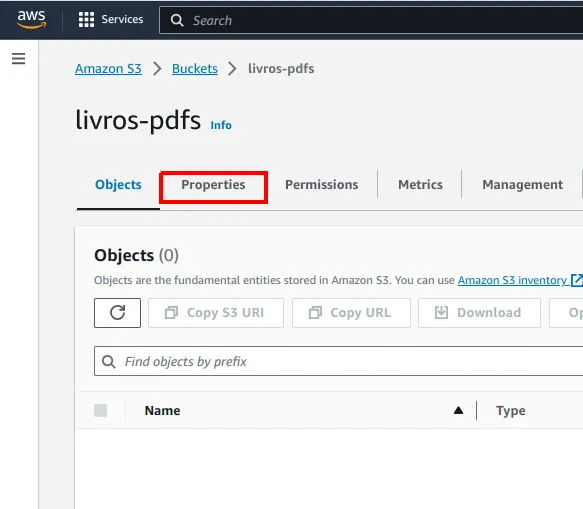Focus the Find objects by prefix field
Screen dimensions: 583x509
point(338,361)
